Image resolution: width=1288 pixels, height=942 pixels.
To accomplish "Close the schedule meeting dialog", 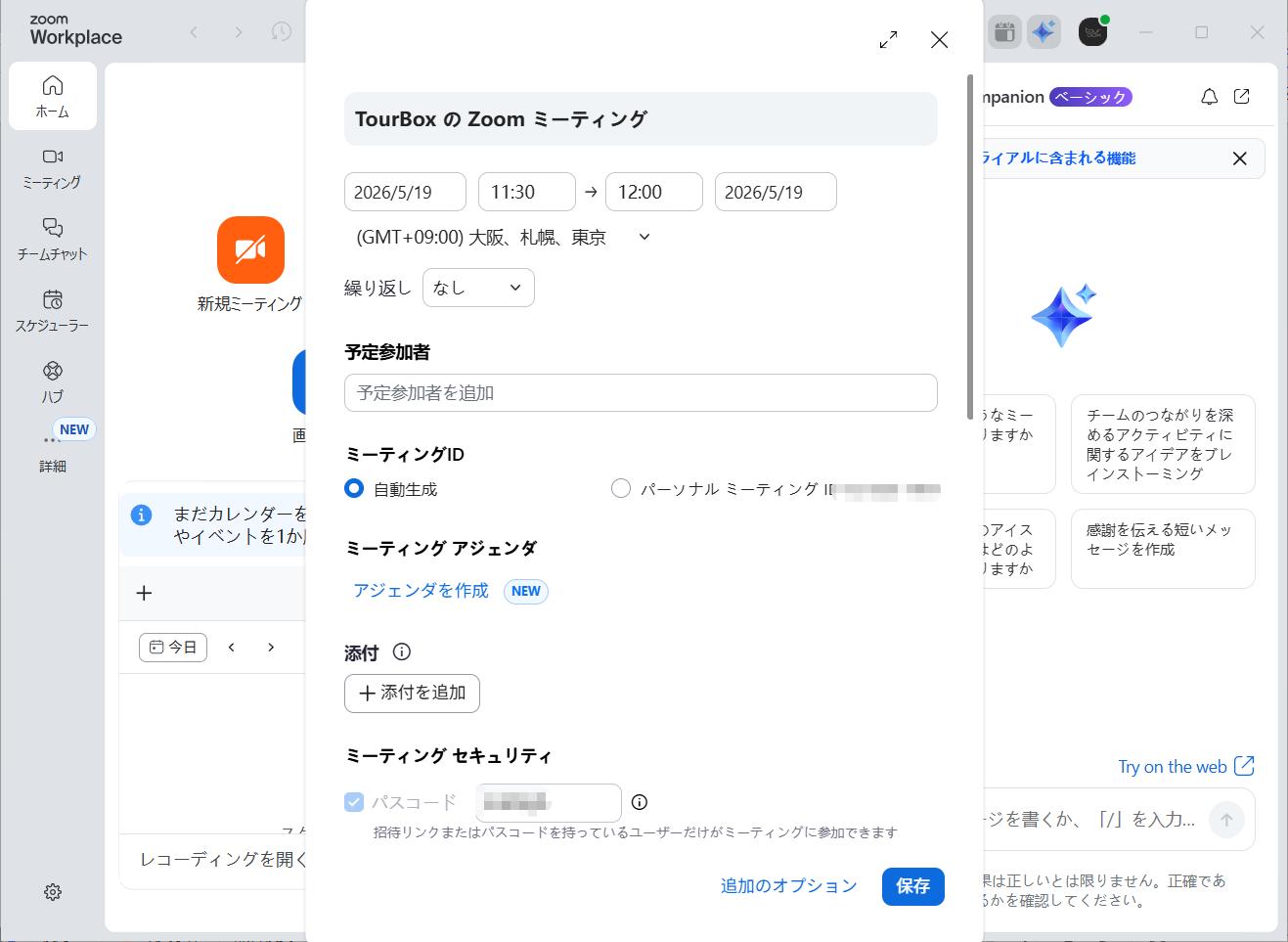I will click(939, 40).
